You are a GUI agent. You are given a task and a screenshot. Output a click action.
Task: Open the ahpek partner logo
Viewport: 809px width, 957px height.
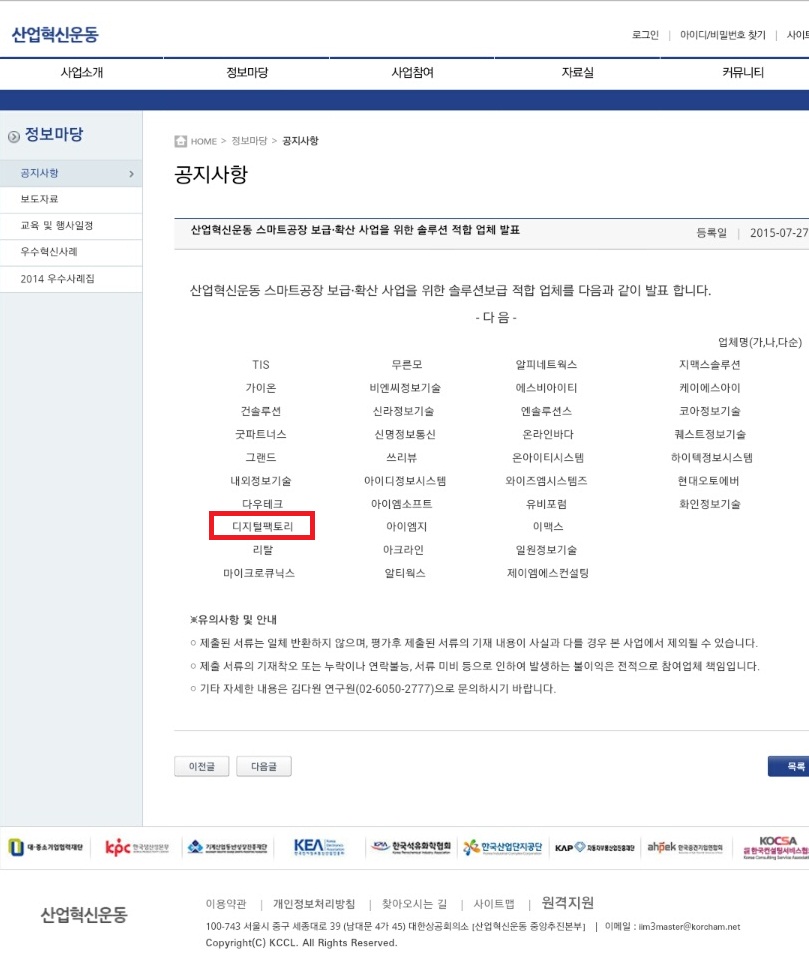(x=685, y=847)
